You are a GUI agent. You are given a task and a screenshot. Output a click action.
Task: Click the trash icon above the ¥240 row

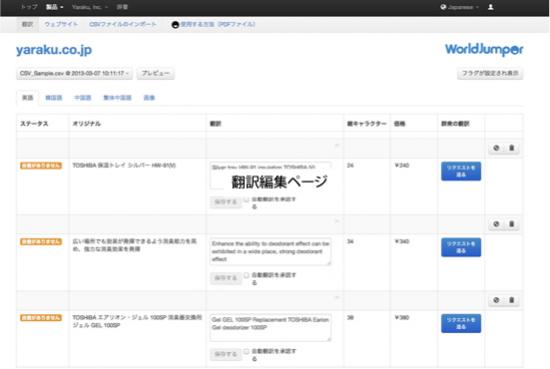click(511, 148)
